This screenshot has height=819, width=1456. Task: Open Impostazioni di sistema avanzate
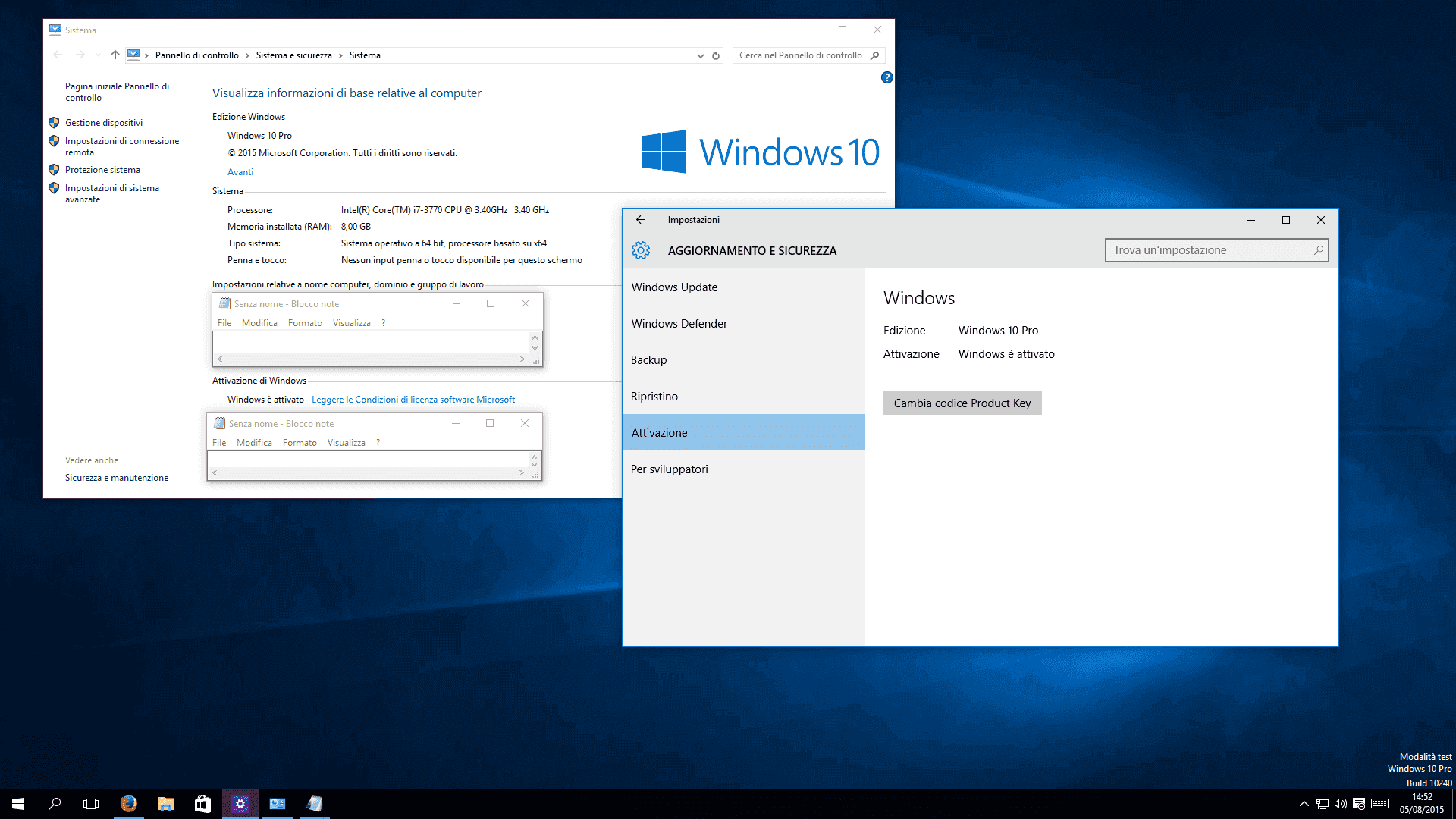(112, 193)
